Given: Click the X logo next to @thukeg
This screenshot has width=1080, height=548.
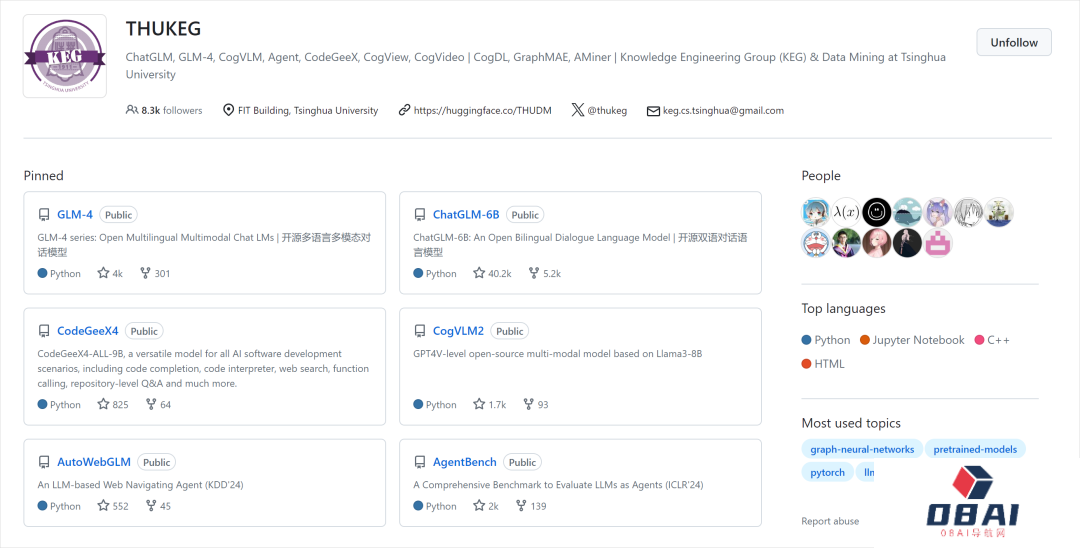Looking at the screenshot, I should (577, 110).
